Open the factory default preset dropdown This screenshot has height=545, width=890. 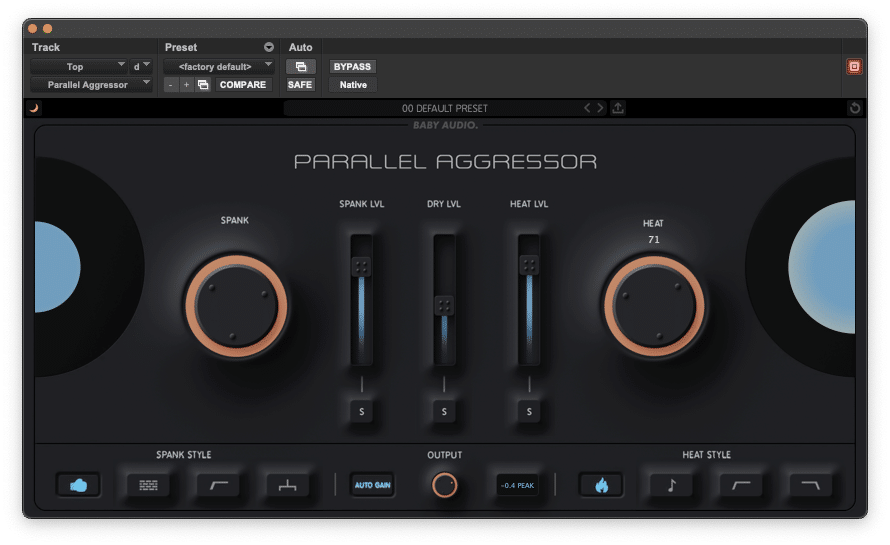[219, 67]
